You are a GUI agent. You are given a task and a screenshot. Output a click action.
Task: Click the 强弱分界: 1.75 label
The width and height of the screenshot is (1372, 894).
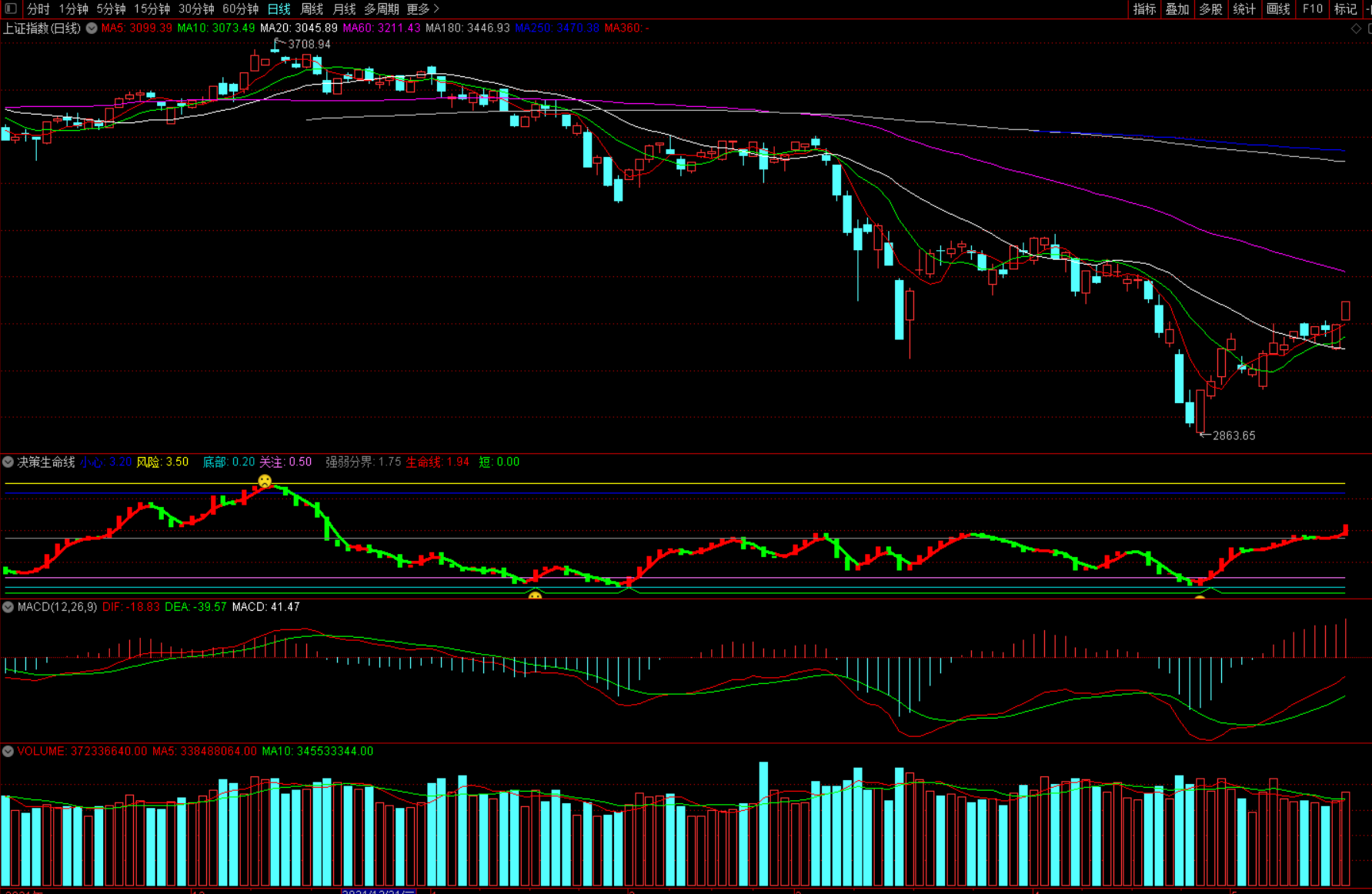[363, 462]
